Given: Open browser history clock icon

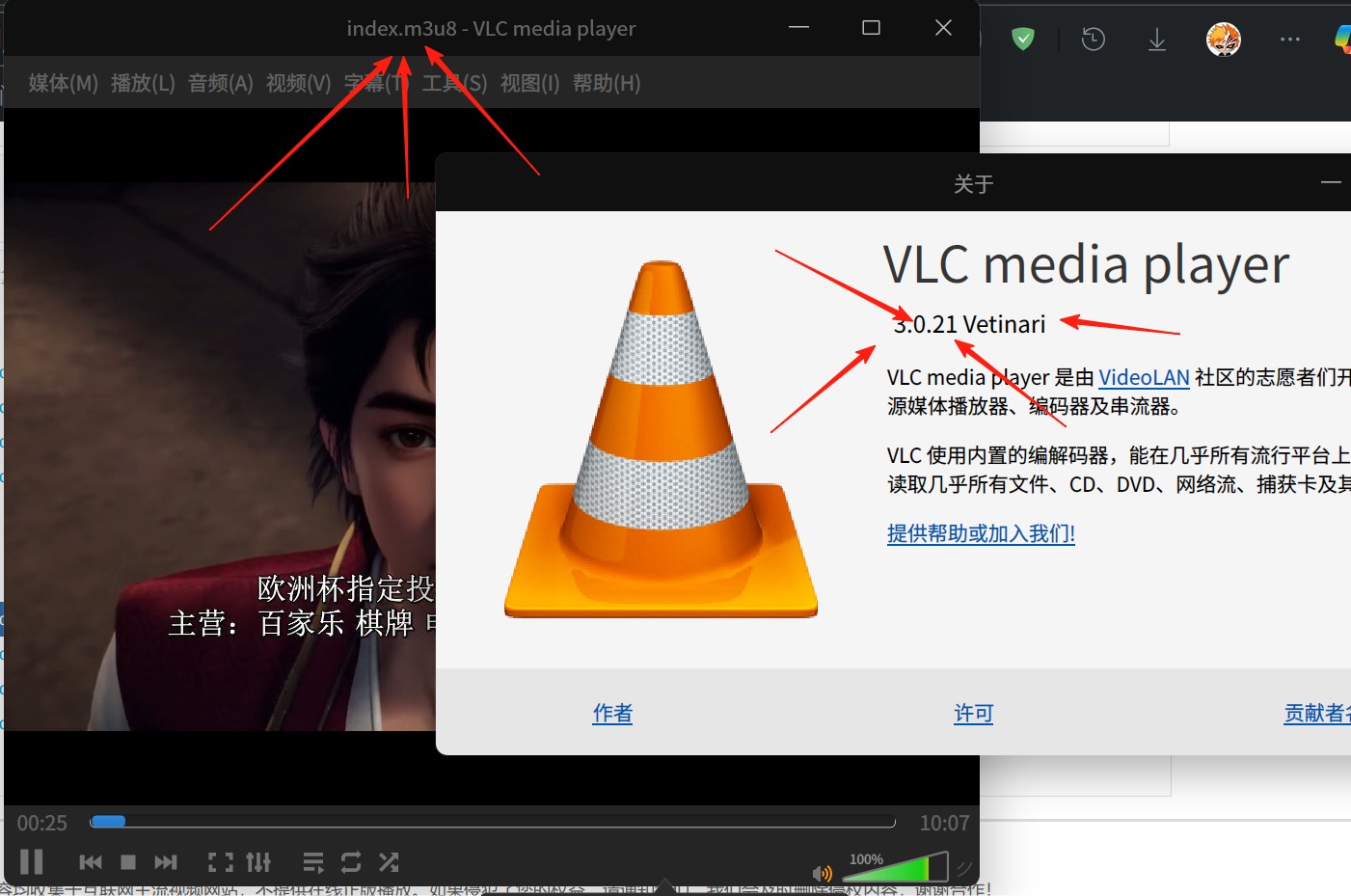Looking at the screenshot, I should pyautogui.click(x=1094, y=40).
